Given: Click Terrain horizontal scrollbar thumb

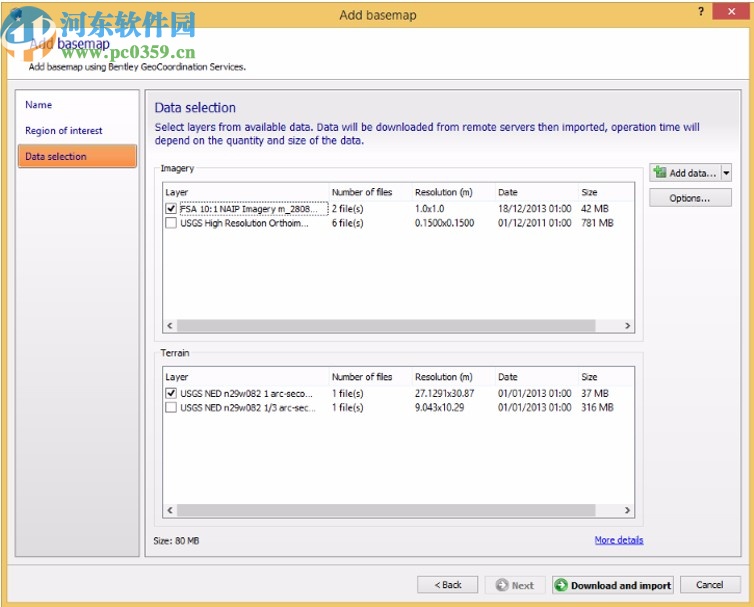Looking at the screenshot, I should coord(386,510).
